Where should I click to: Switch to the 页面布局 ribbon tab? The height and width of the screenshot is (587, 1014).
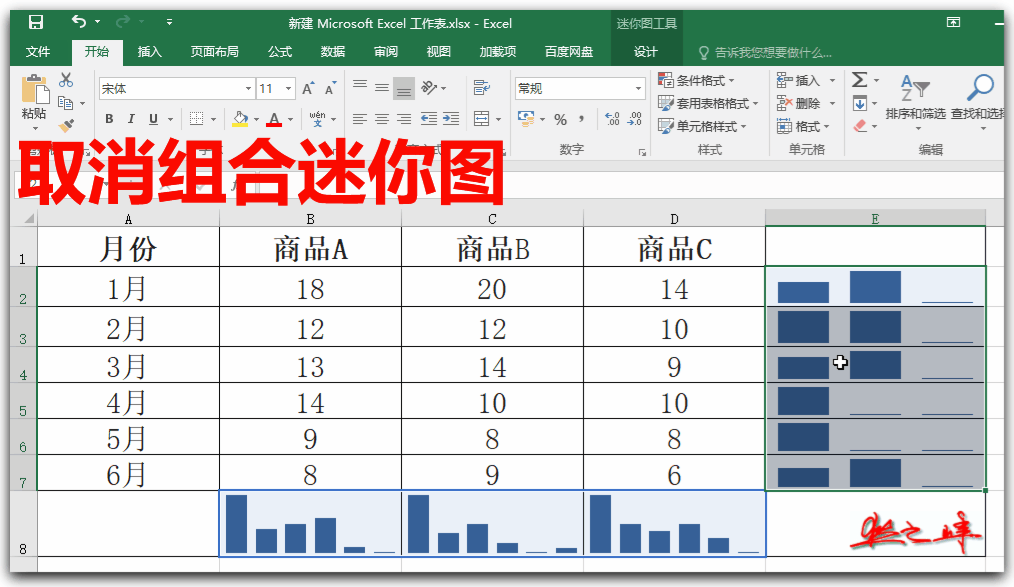tap(215, 52)
